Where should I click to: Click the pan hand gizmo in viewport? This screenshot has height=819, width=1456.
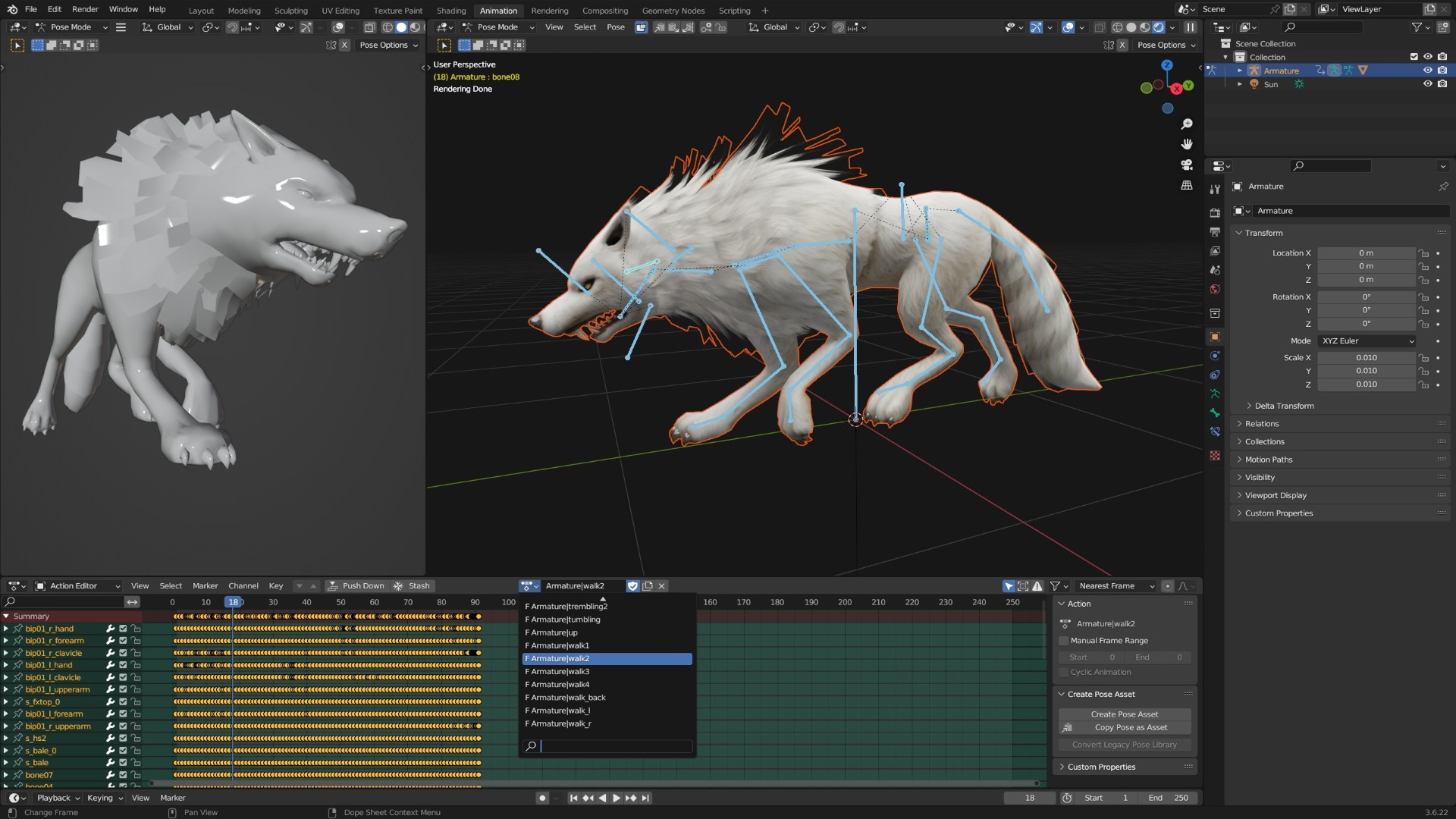point(1187,144)
